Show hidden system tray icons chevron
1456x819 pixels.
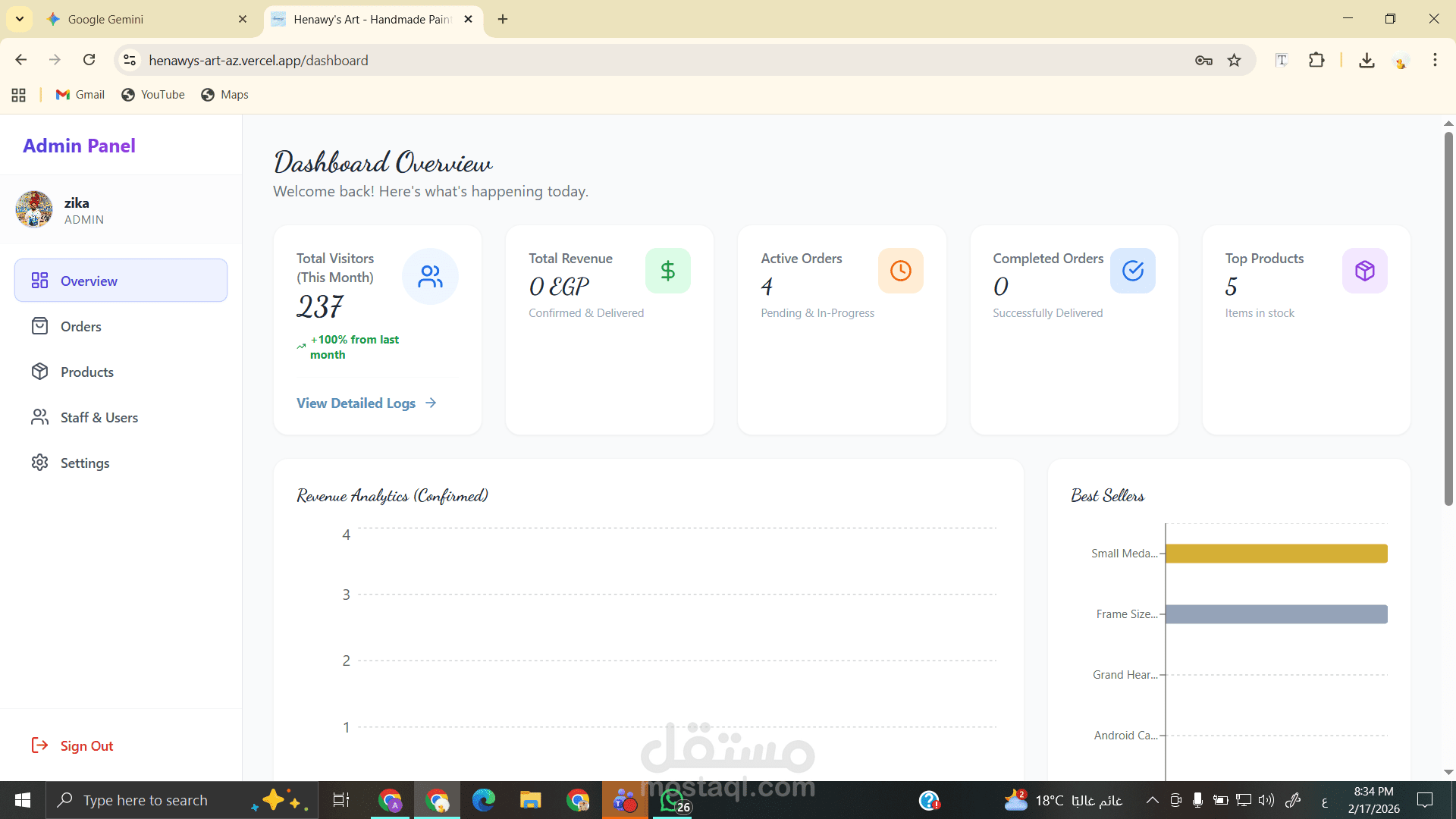(x=1152, y=800)
